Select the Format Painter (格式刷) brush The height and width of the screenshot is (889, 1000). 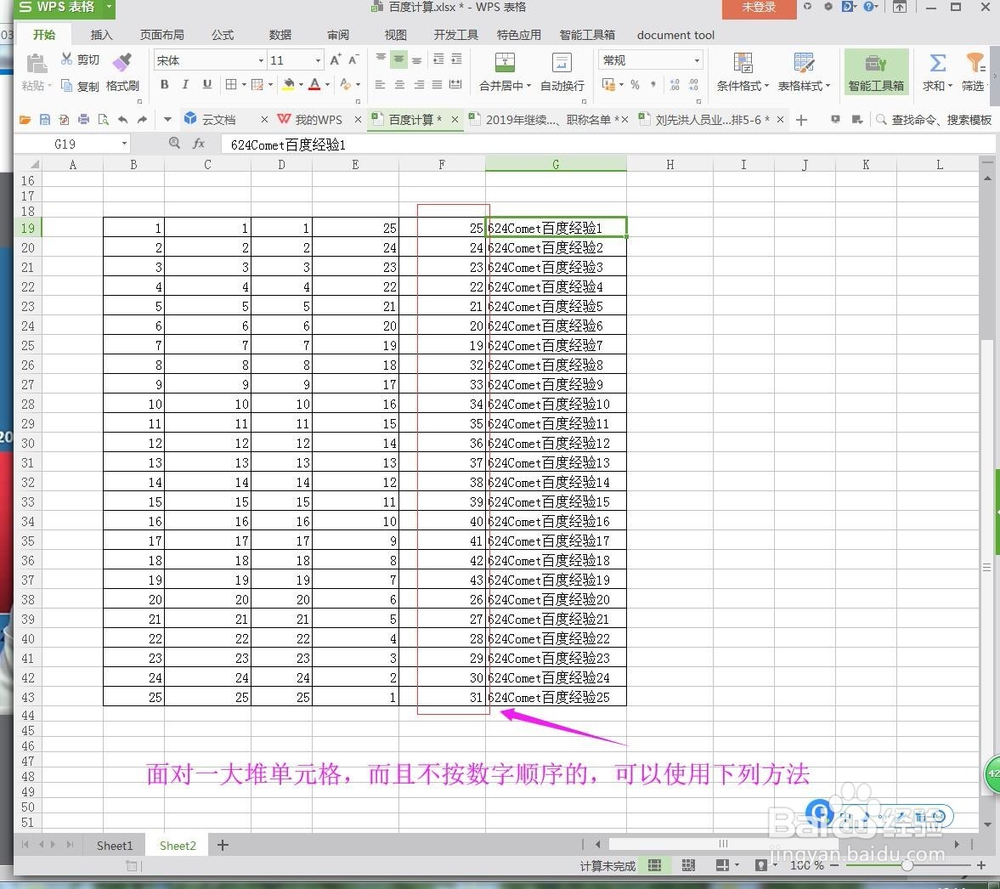(x=122, y=62)
